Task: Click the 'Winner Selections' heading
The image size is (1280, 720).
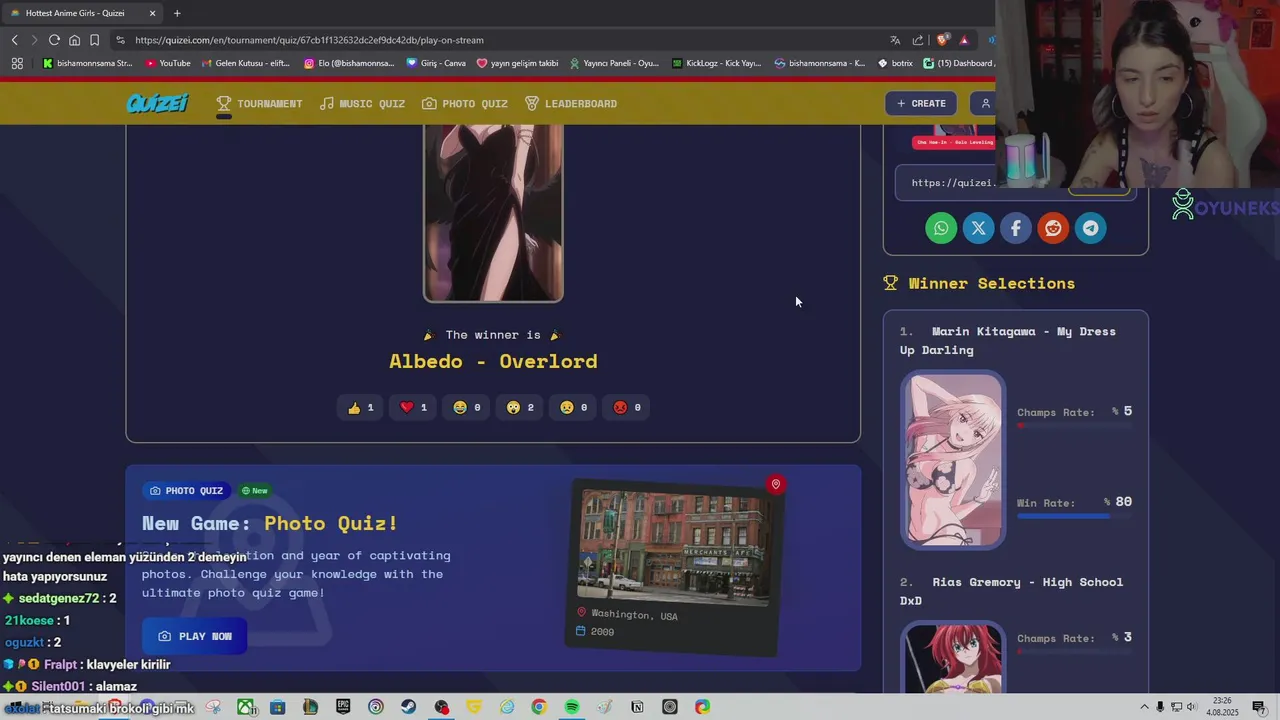Action: tap(991, 283)
